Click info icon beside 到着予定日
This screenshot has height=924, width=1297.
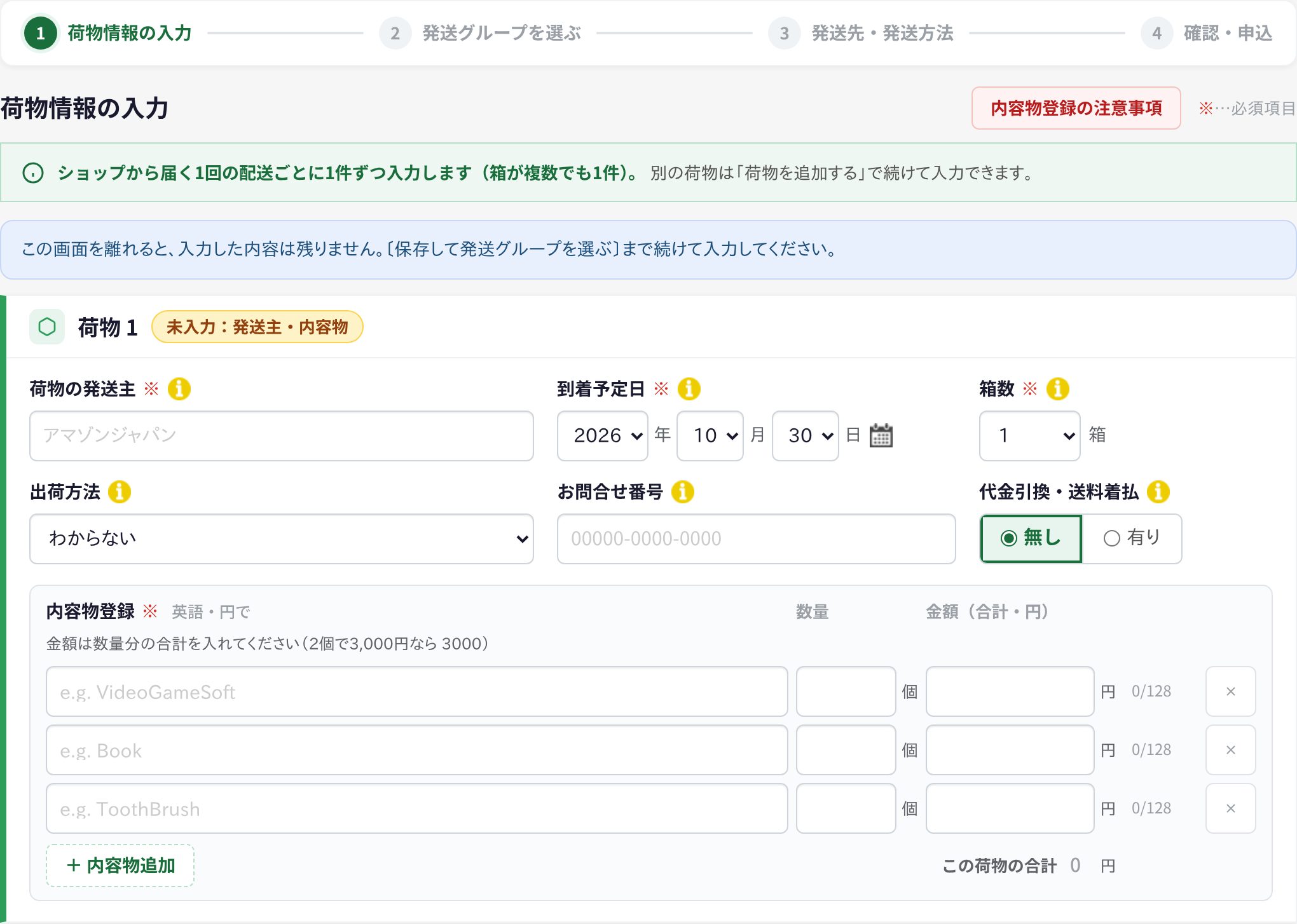[689, 388]
